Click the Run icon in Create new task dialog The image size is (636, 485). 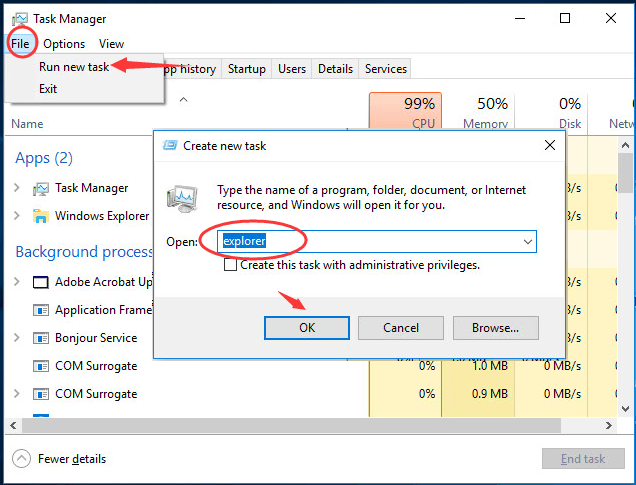[182, 197]
